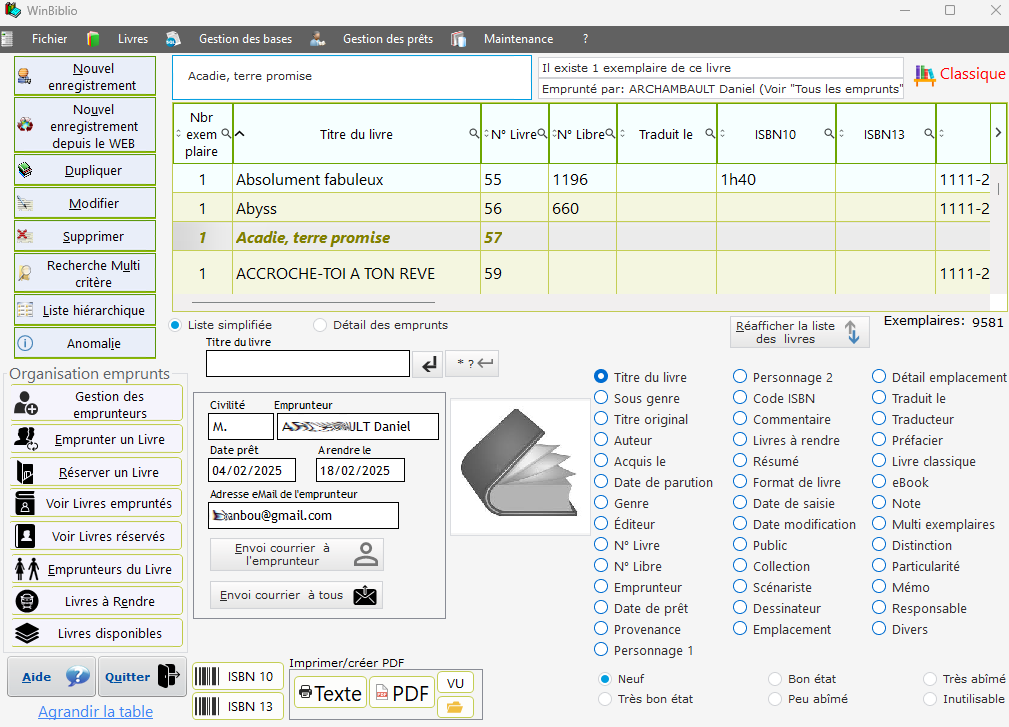Choose the Éditeur radio option
The image size is (1009, 727).
601,524
